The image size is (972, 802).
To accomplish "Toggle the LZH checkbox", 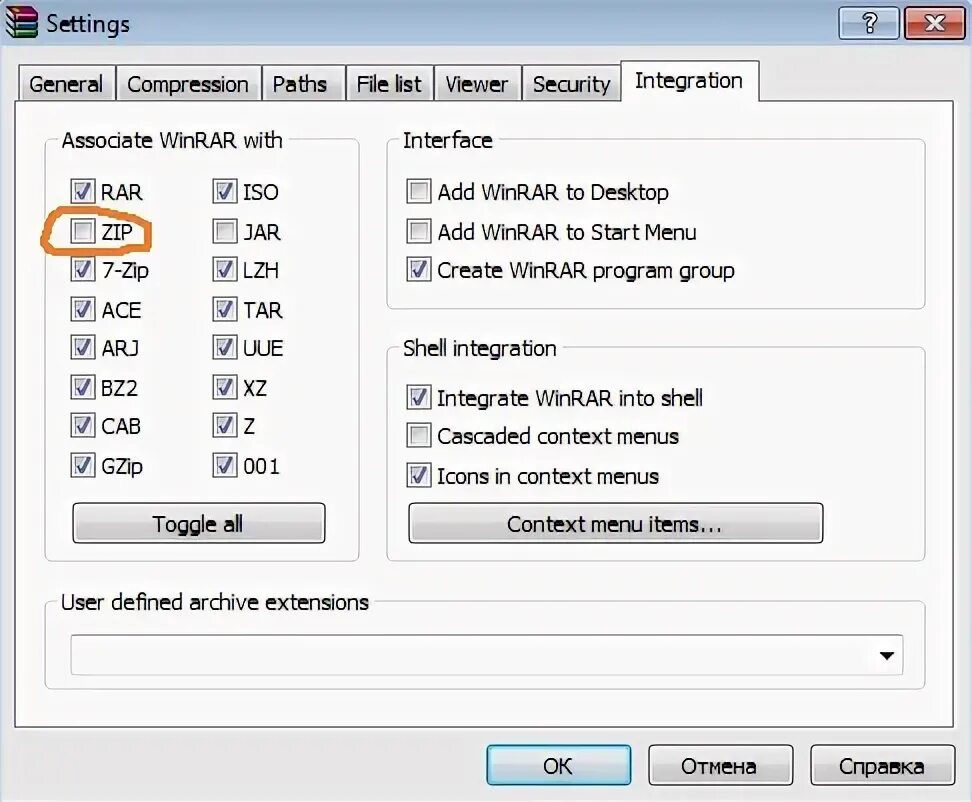I will click(224, 270).
